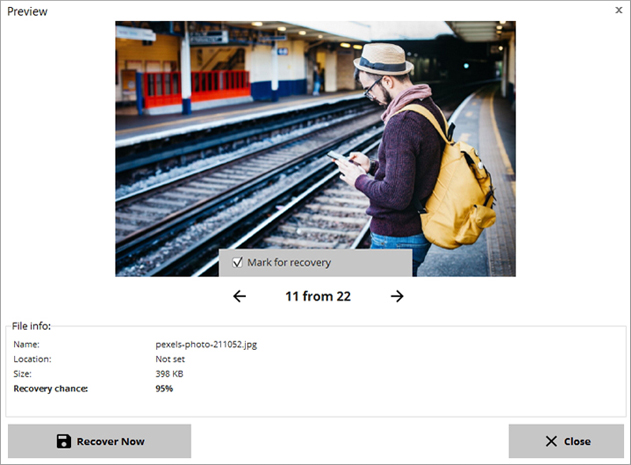Click the 'Recovery chance:' bold label
631x465 pixels.
pyautogui.click(x=51, y=389)
